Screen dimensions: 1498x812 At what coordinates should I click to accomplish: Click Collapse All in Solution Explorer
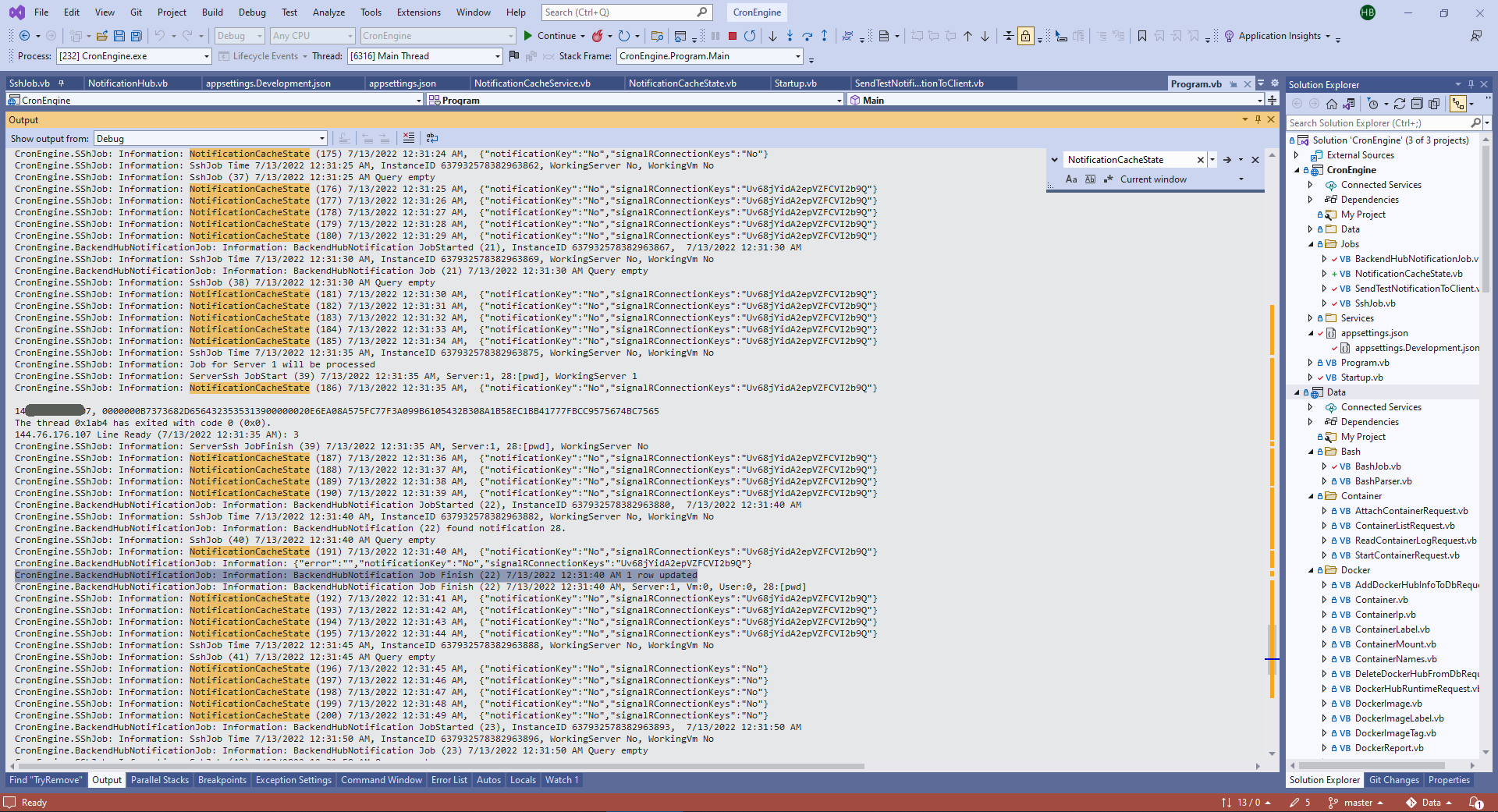1417,104
